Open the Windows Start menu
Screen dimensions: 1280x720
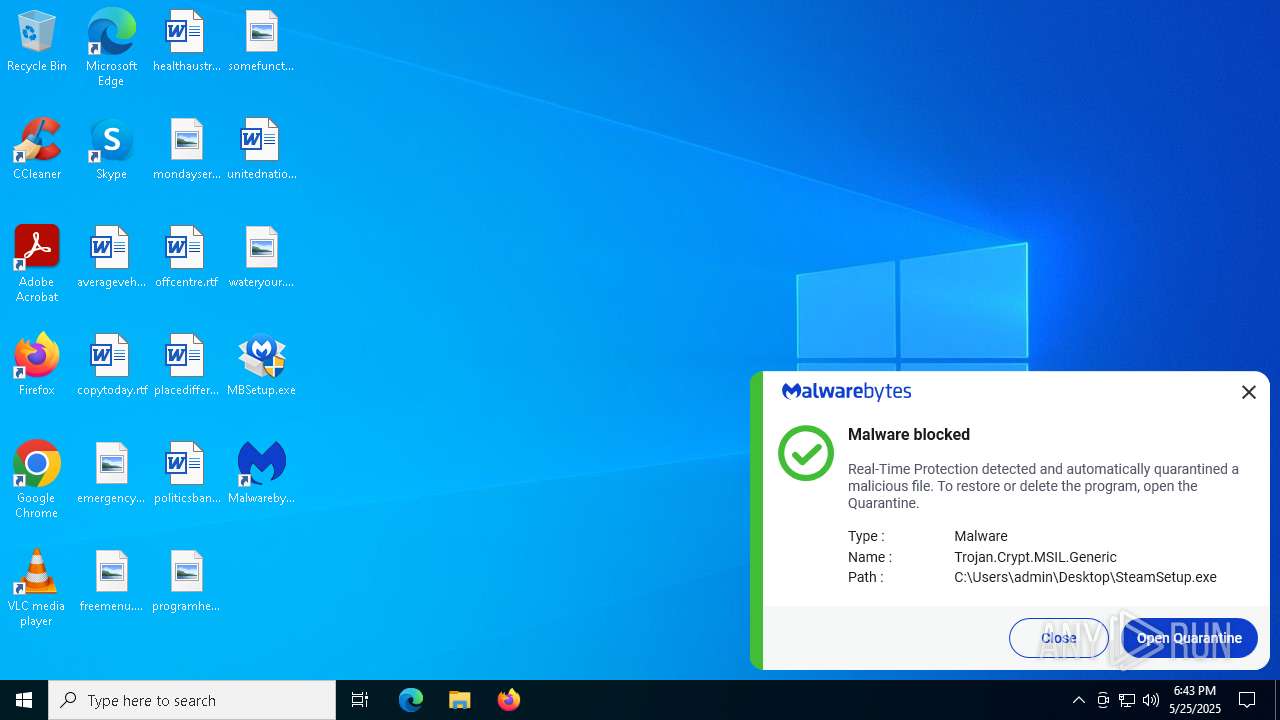[24, 700]
